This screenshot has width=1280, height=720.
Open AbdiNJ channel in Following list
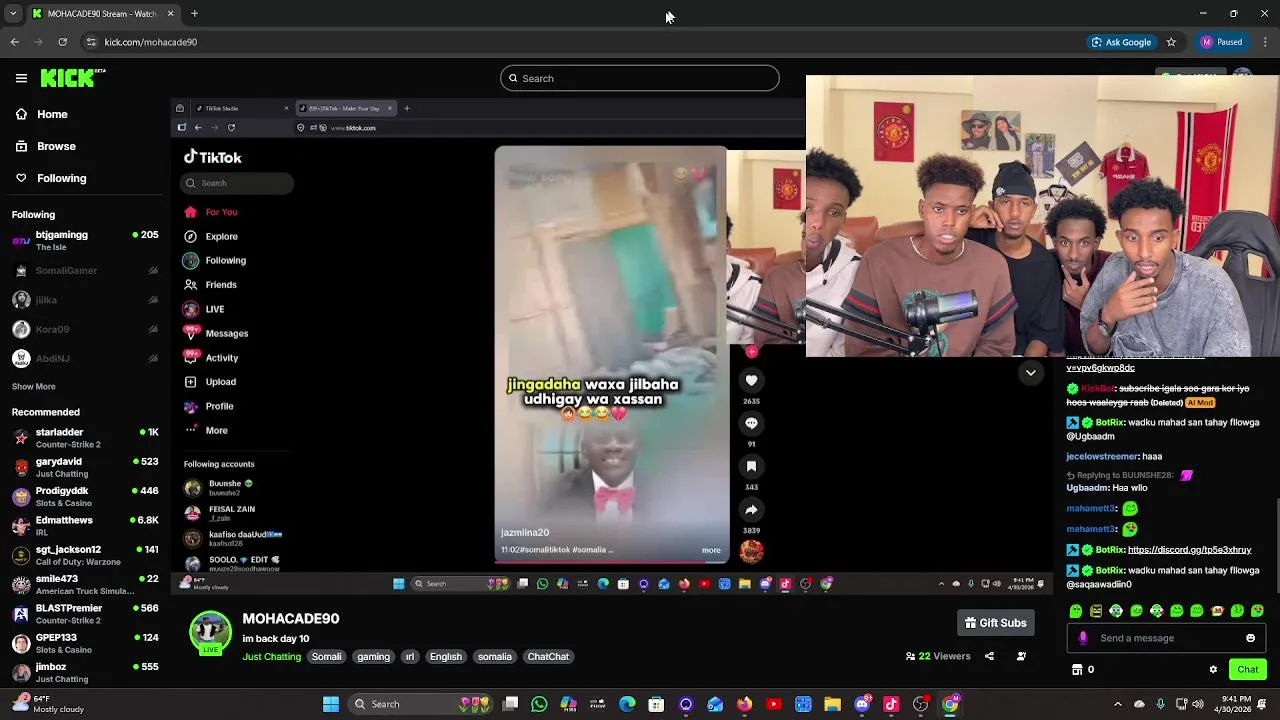(x=85, y=358)
